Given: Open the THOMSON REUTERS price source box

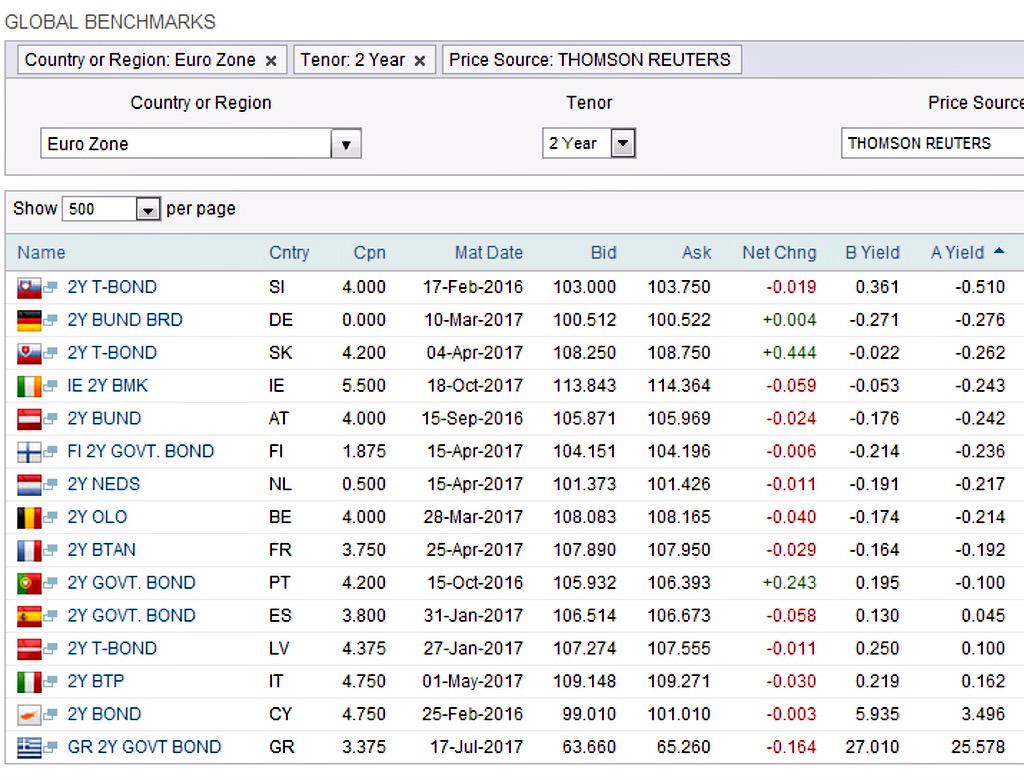Looking at the screenshot, I should click(x=933, y=143).
